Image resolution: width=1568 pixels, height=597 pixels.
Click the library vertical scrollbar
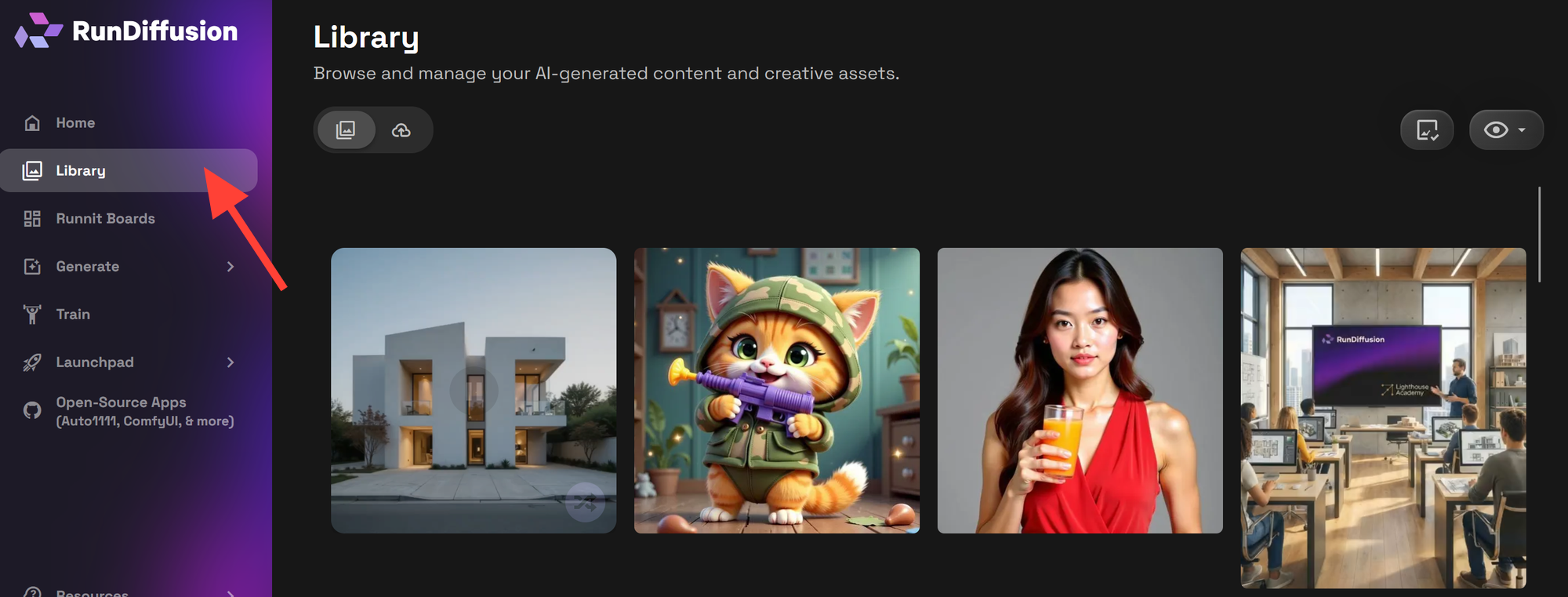1540,234
